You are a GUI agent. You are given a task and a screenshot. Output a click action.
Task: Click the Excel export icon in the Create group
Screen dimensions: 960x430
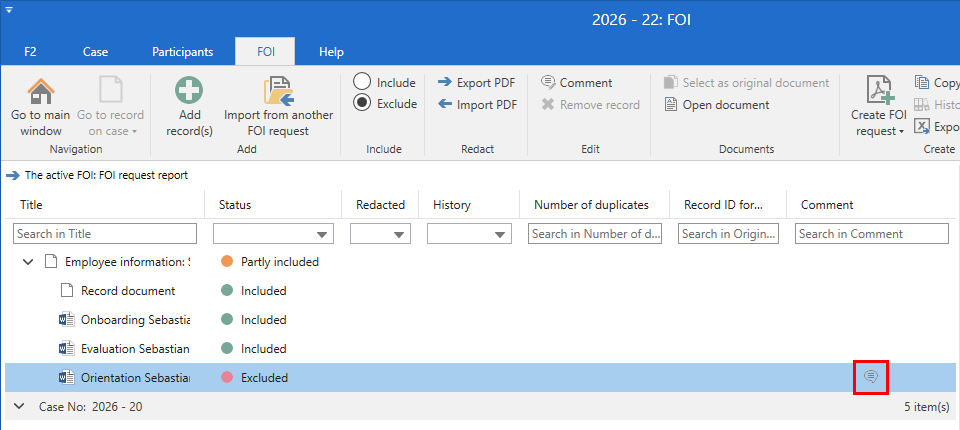click(x=921, y=126)
